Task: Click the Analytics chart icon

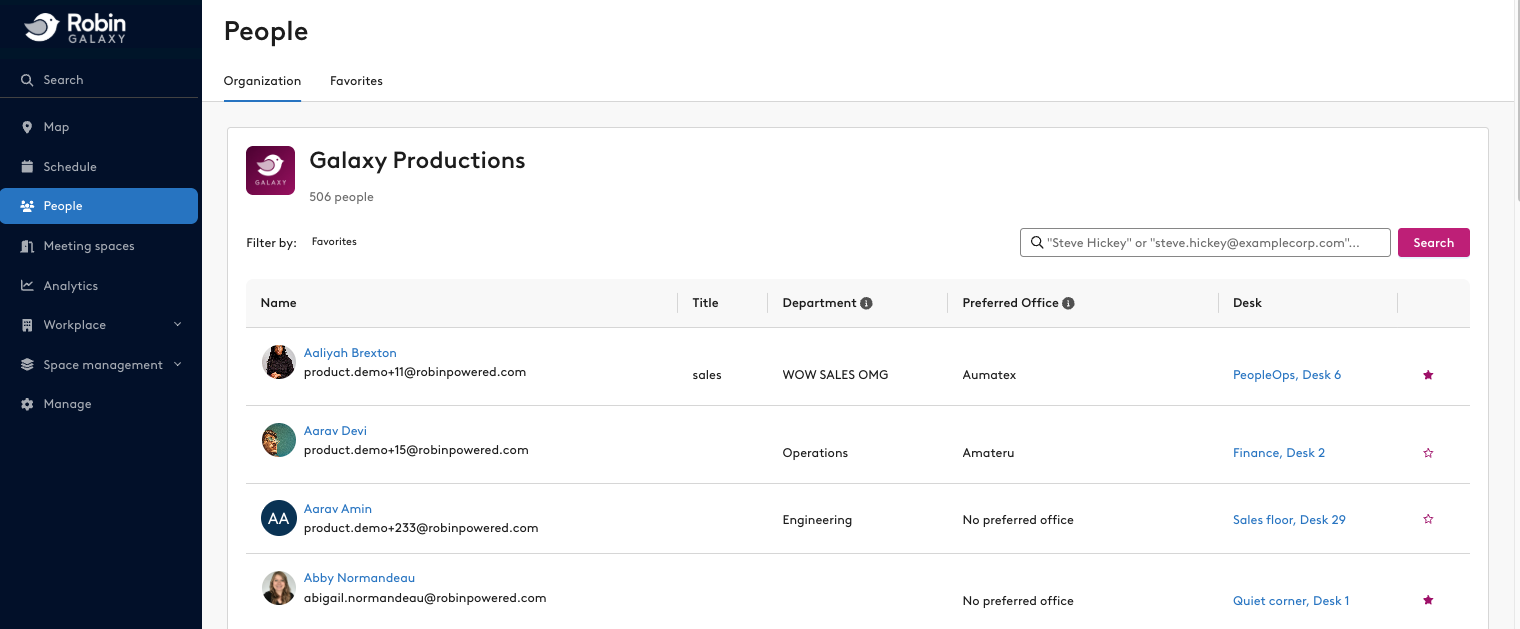Action: 27,286
